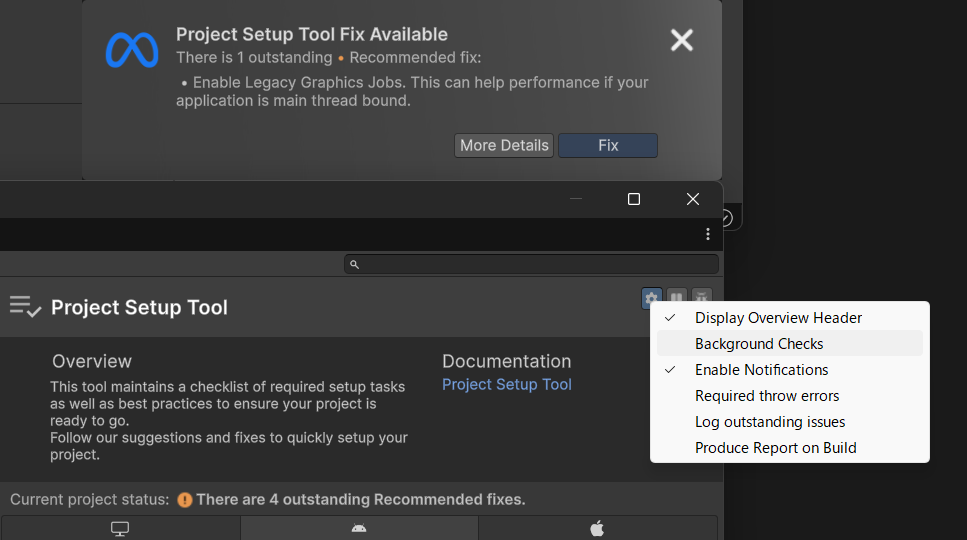967x540 pixels.
Task: Toggle Enable Notifications option
Action: 789,370
